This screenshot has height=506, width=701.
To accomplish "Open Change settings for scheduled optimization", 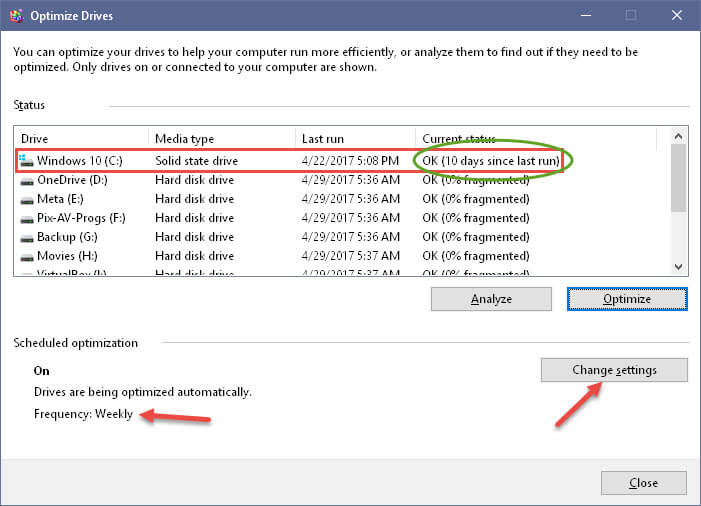I will [x=614, y=370].
